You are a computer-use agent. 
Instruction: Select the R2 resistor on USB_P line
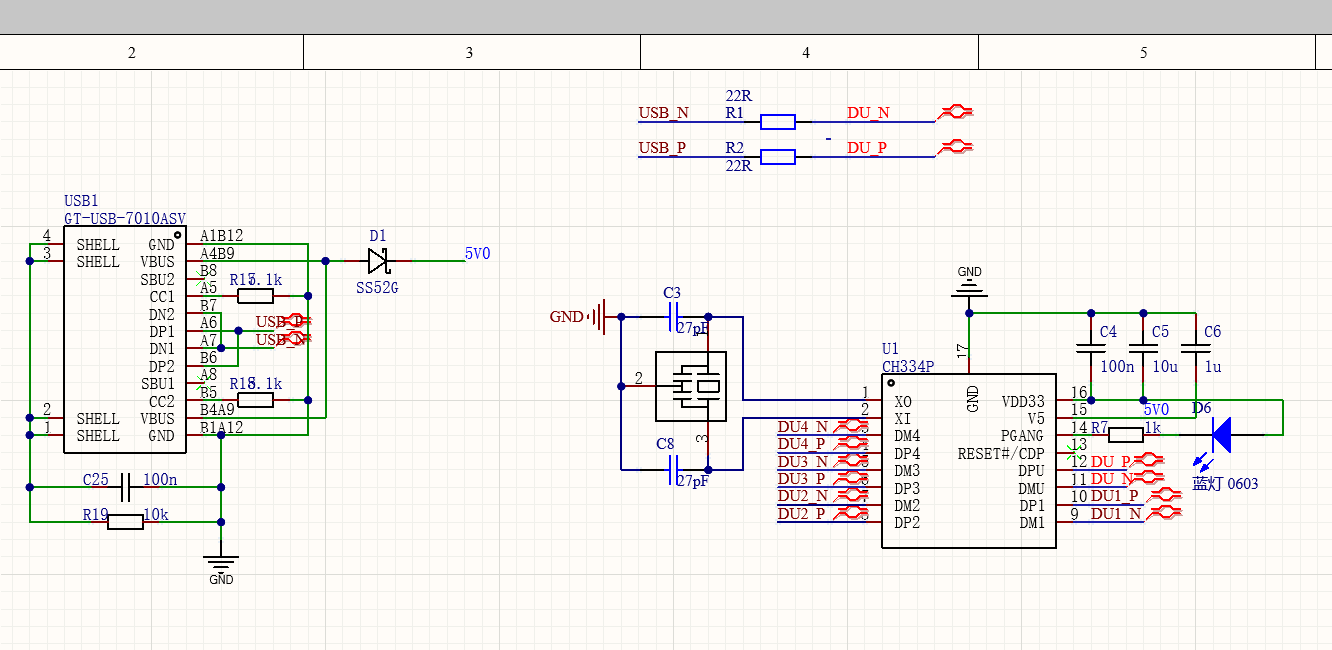pyautogui.click(x=777, y=156)
